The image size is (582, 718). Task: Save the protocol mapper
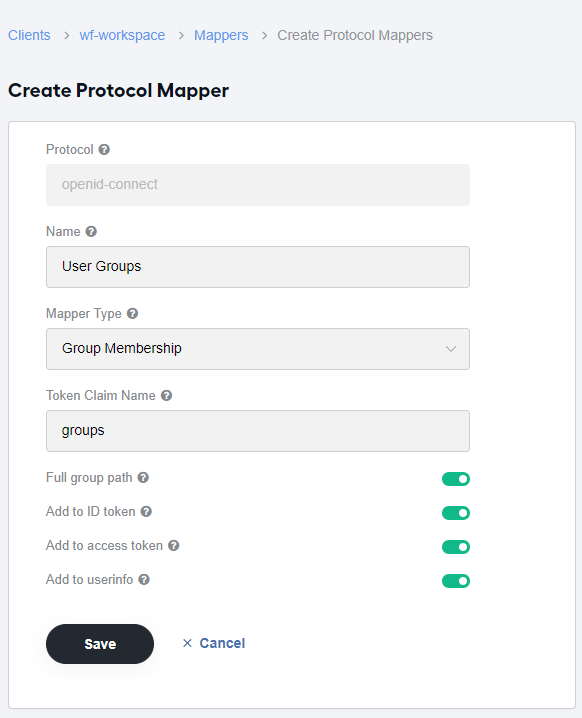[x=100, y=644]
